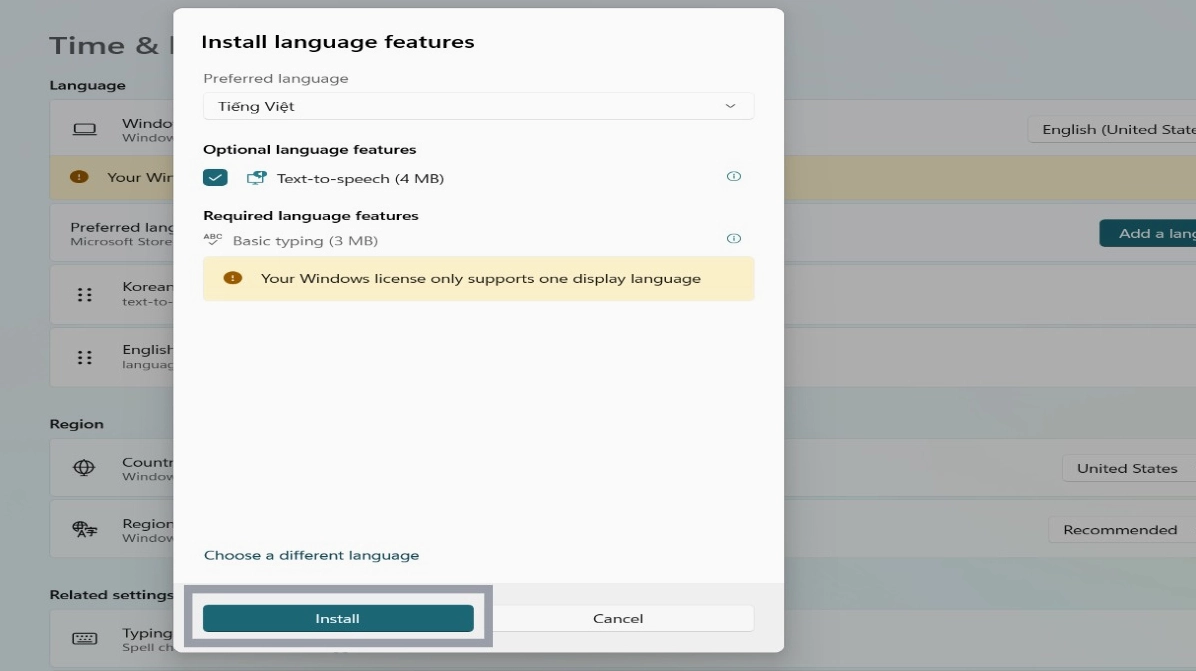Click the info icon beside Basic typing

pyautogui.click(x=733, y=238)
